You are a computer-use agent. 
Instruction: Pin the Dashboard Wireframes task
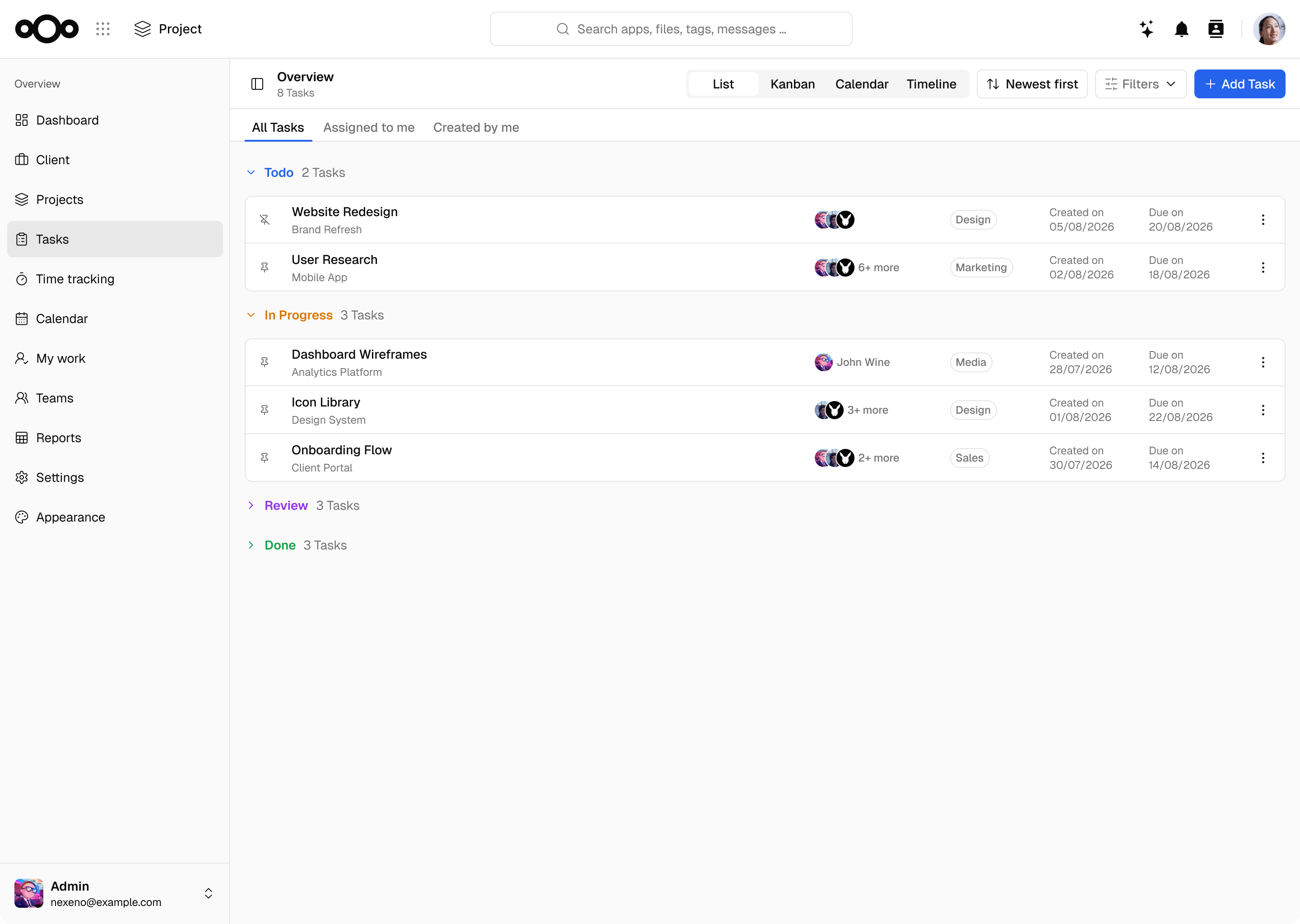click(x=265, y=362)
